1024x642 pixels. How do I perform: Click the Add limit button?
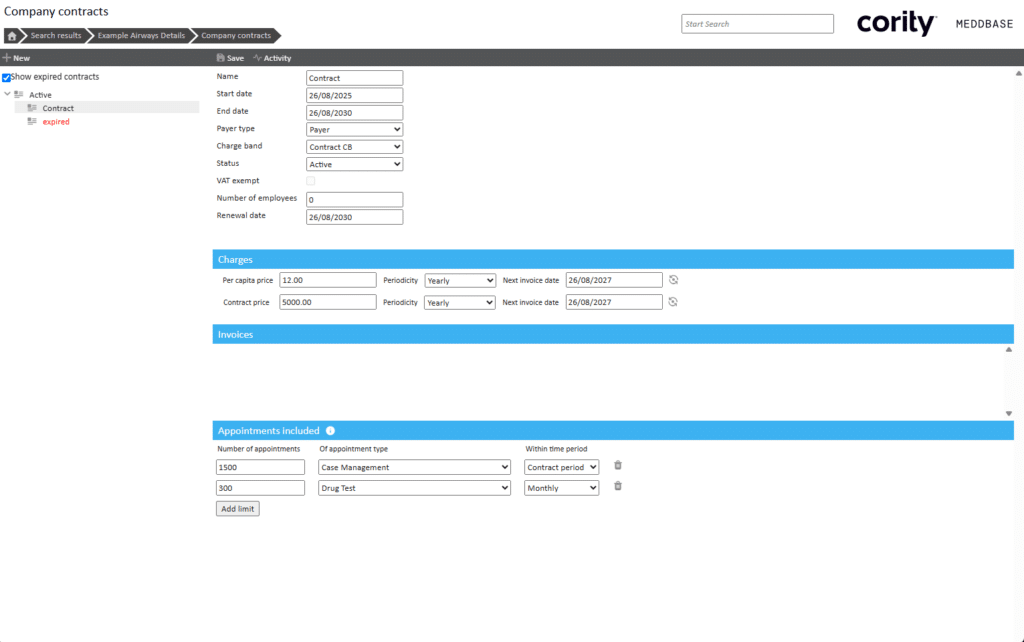pyautogui.click(x=238, y=509)
